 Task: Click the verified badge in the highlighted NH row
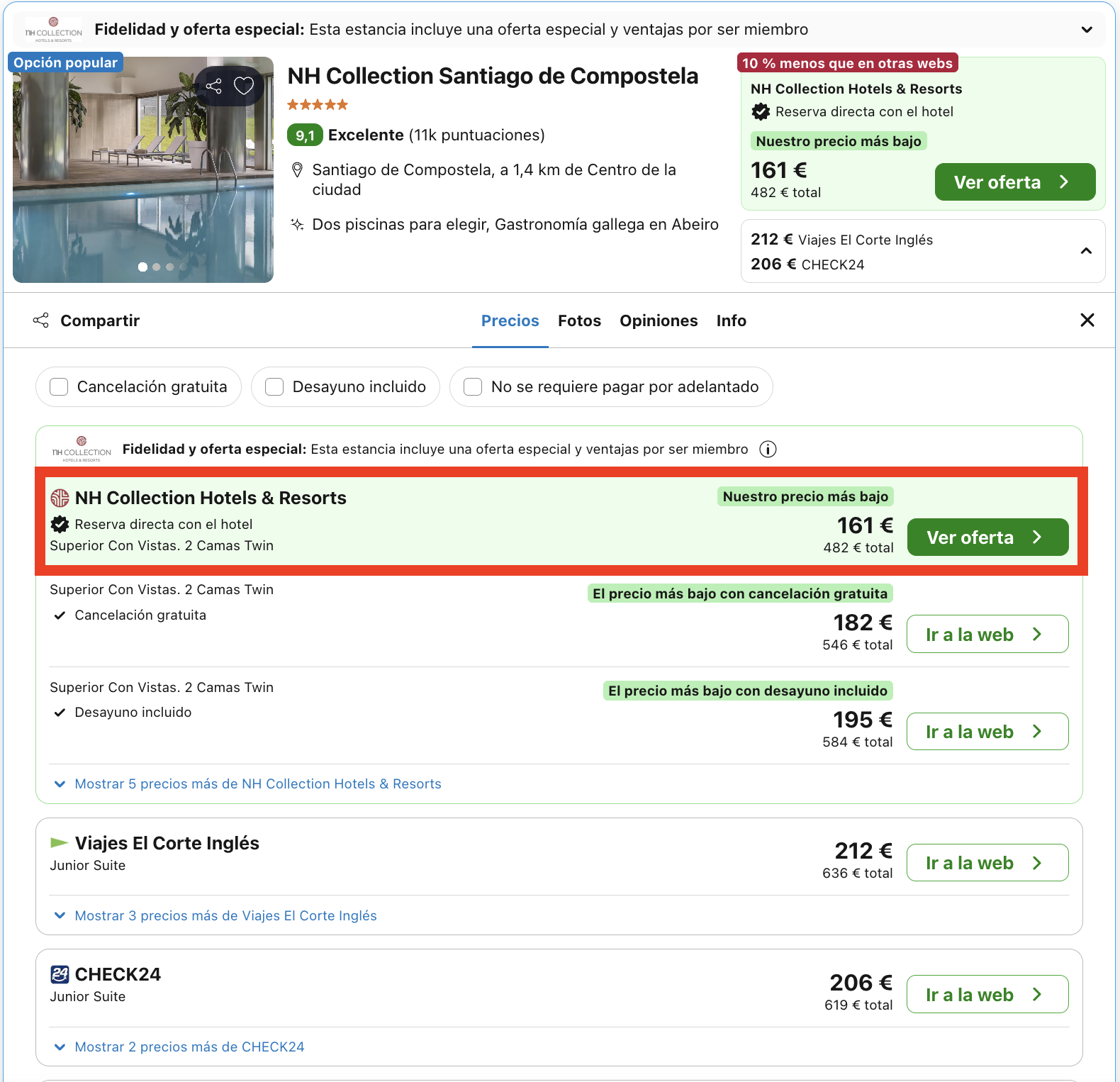[x=60, y=525]
